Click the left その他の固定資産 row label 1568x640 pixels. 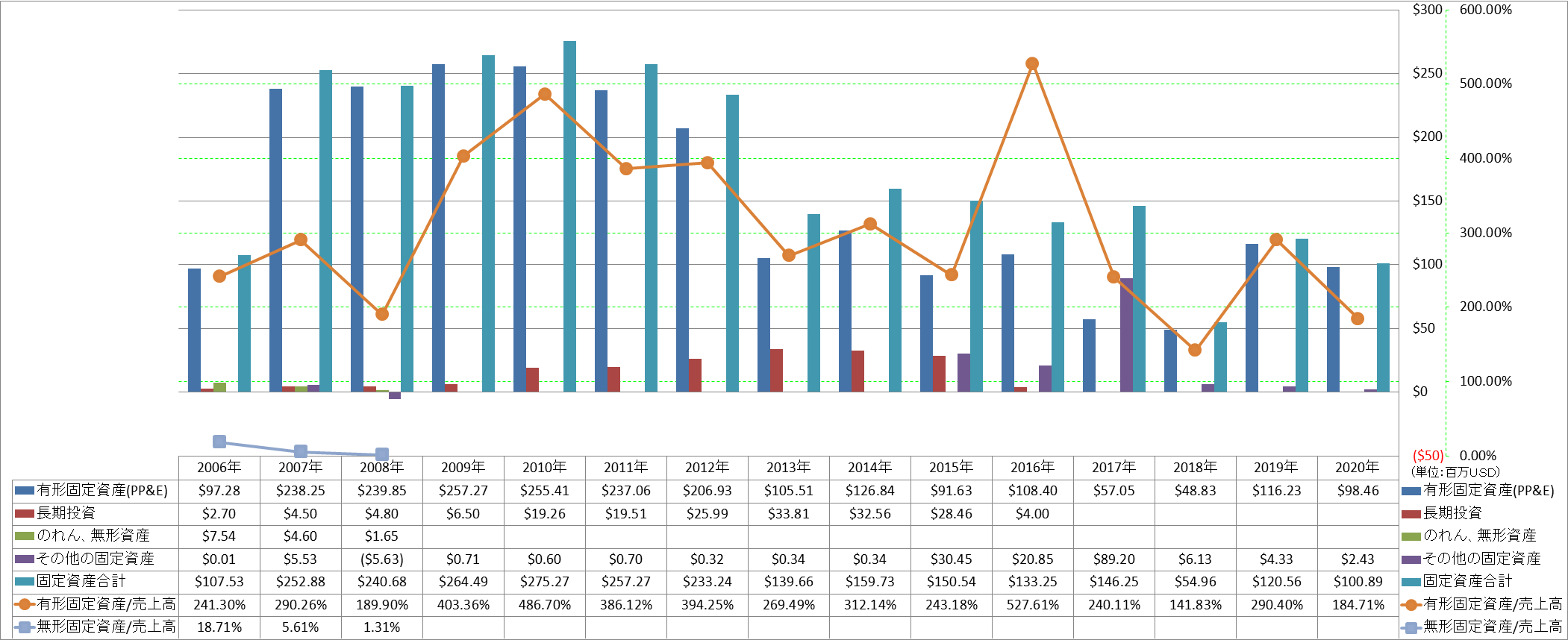tap(96, 559)
